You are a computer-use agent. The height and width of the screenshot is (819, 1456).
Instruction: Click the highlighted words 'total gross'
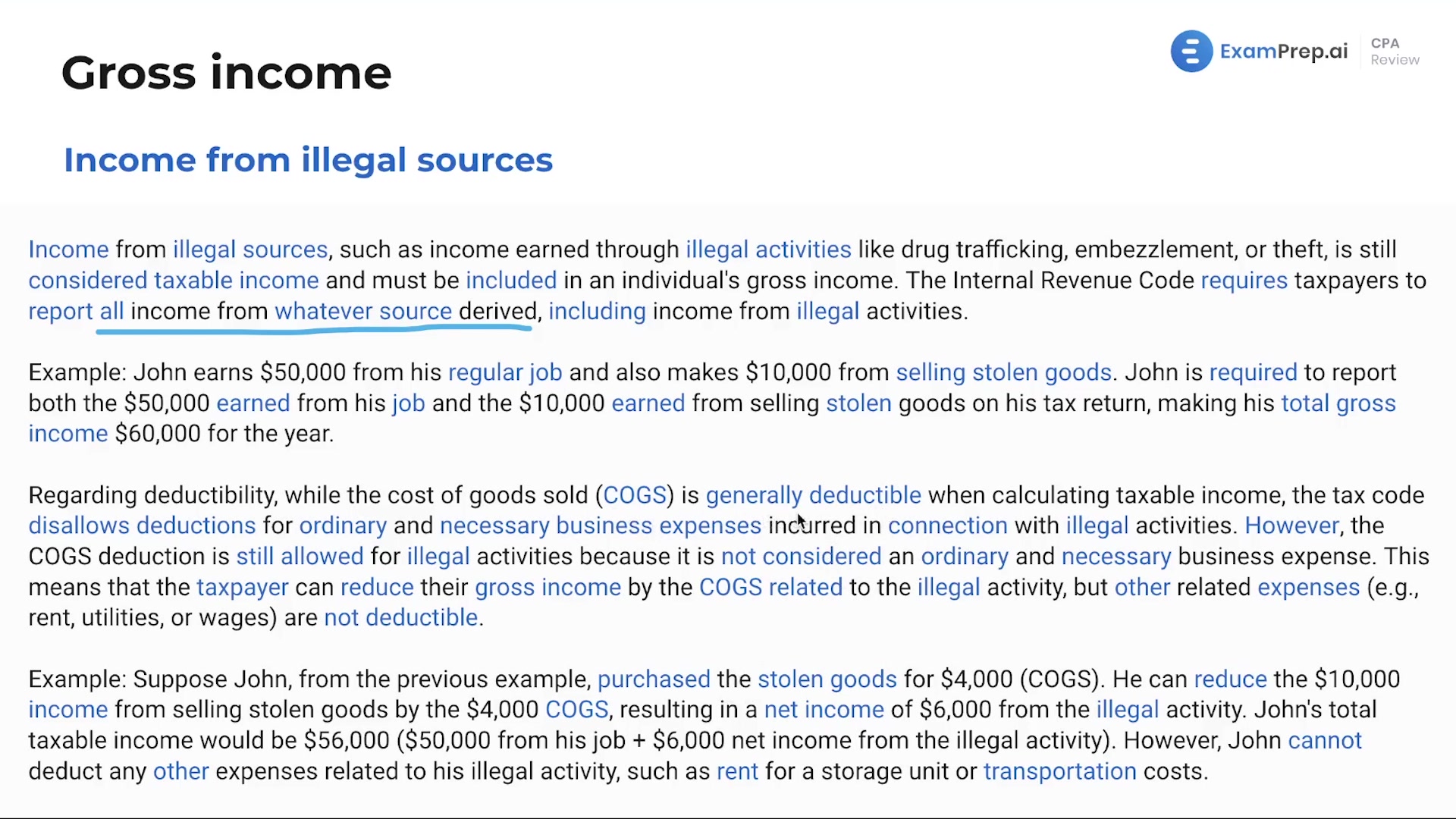pyautogui.click(x=1338, y=403)
